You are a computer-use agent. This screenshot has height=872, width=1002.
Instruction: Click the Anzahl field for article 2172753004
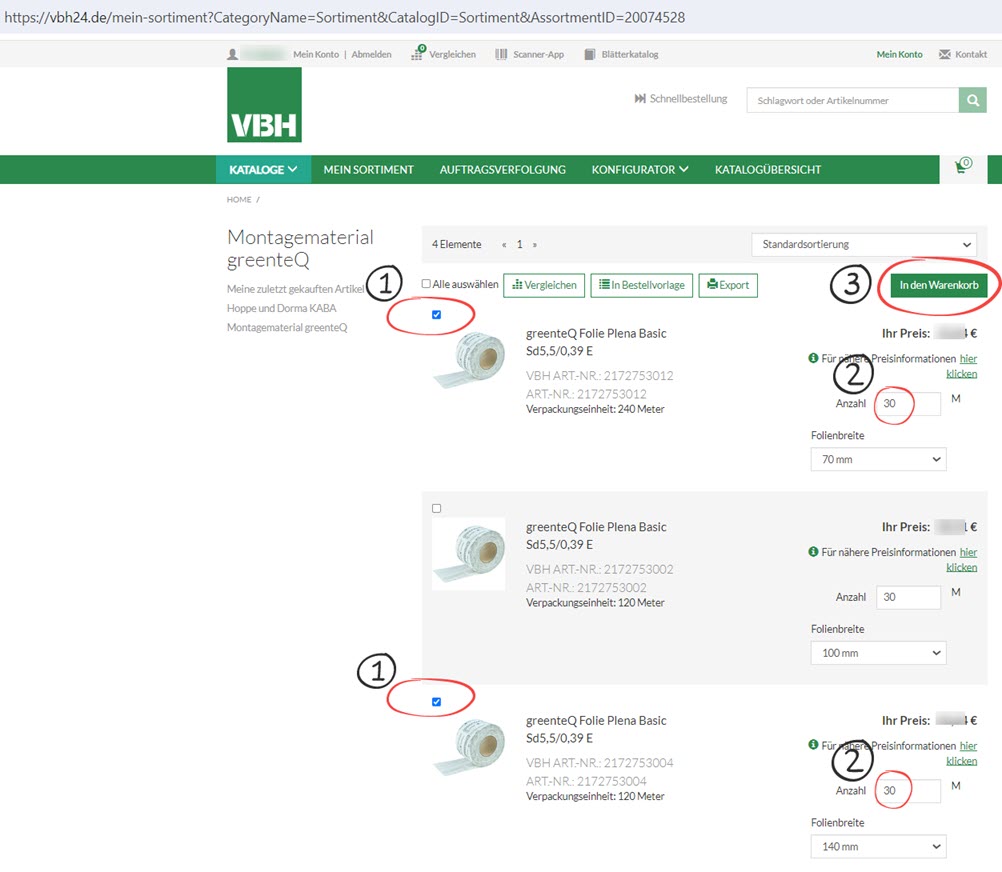tap(908, 791)
